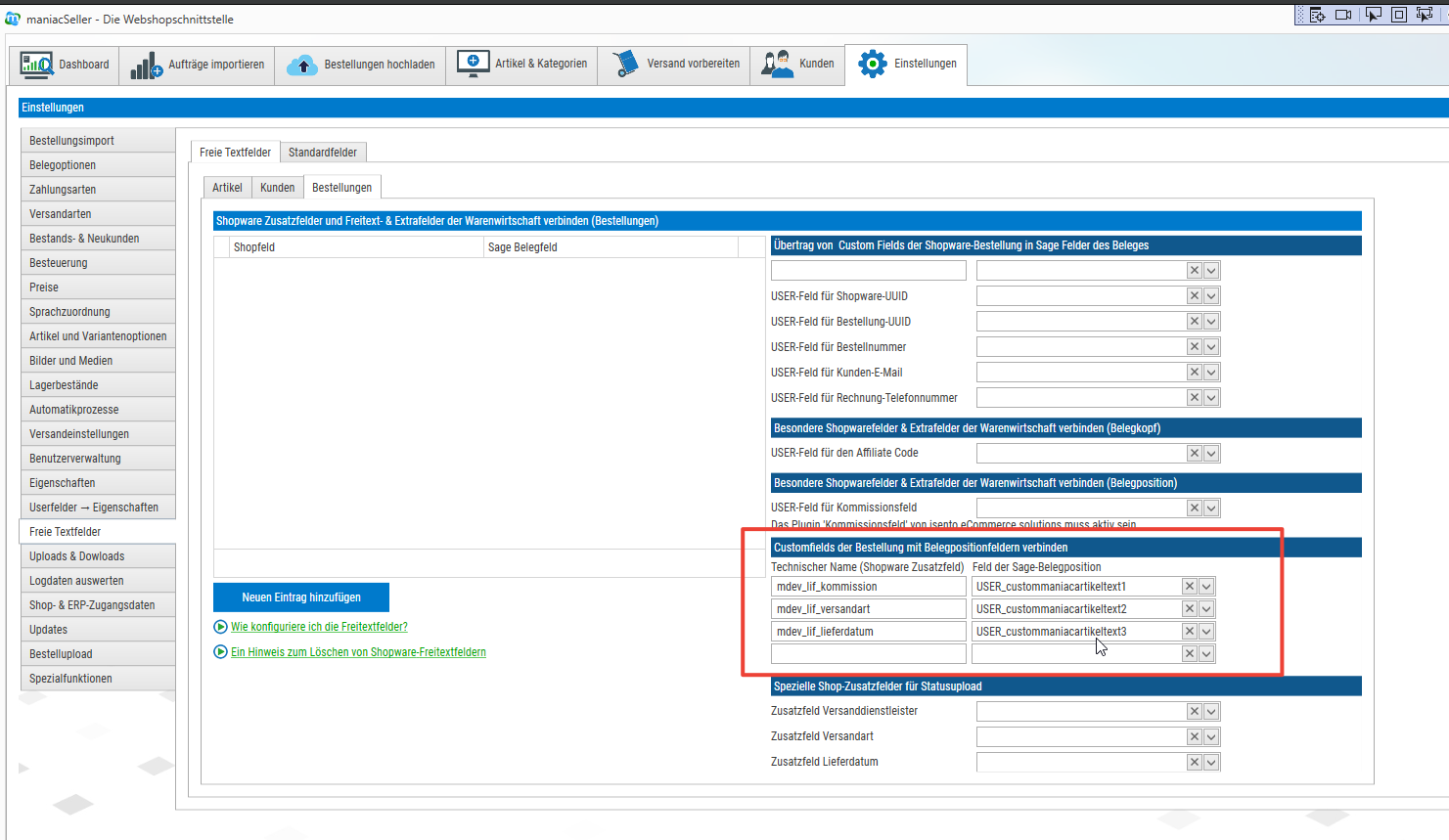
Task: Open the Dashboard section
Action: [x=65, y=65]
